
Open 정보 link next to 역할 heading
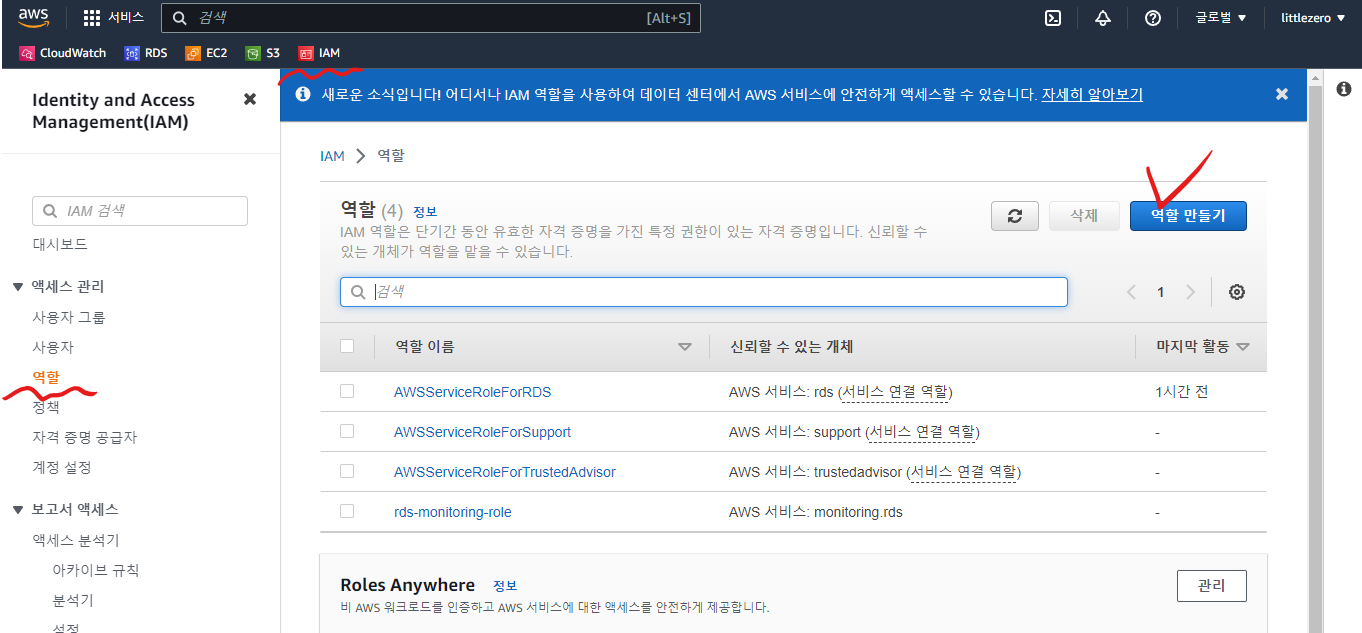coord(425,212)
